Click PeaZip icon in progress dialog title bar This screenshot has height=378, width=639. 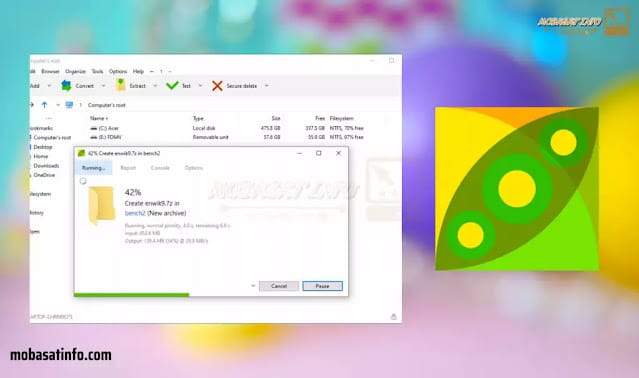[81, 153]
